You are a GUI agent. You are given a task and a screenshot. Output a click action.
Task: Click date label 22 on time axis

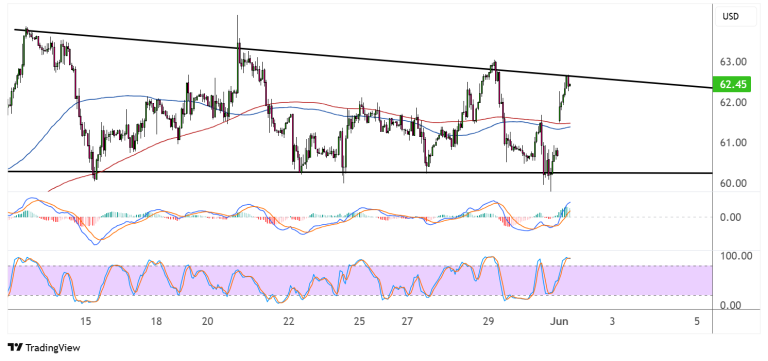(x=288, y=321)
